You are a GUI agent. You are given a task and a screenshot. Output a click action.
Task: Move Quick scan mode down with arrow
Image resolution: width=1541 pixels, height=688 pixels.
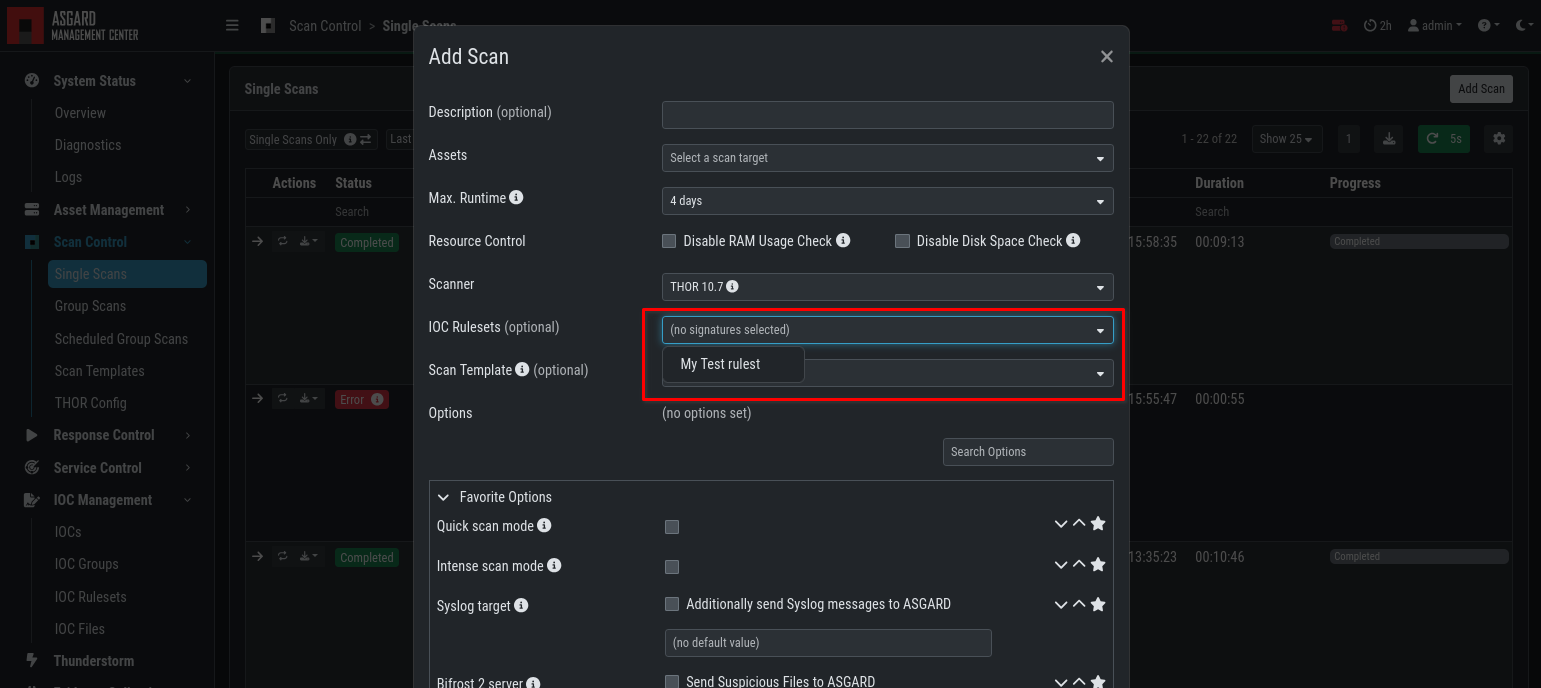(x=1061, y=524)
